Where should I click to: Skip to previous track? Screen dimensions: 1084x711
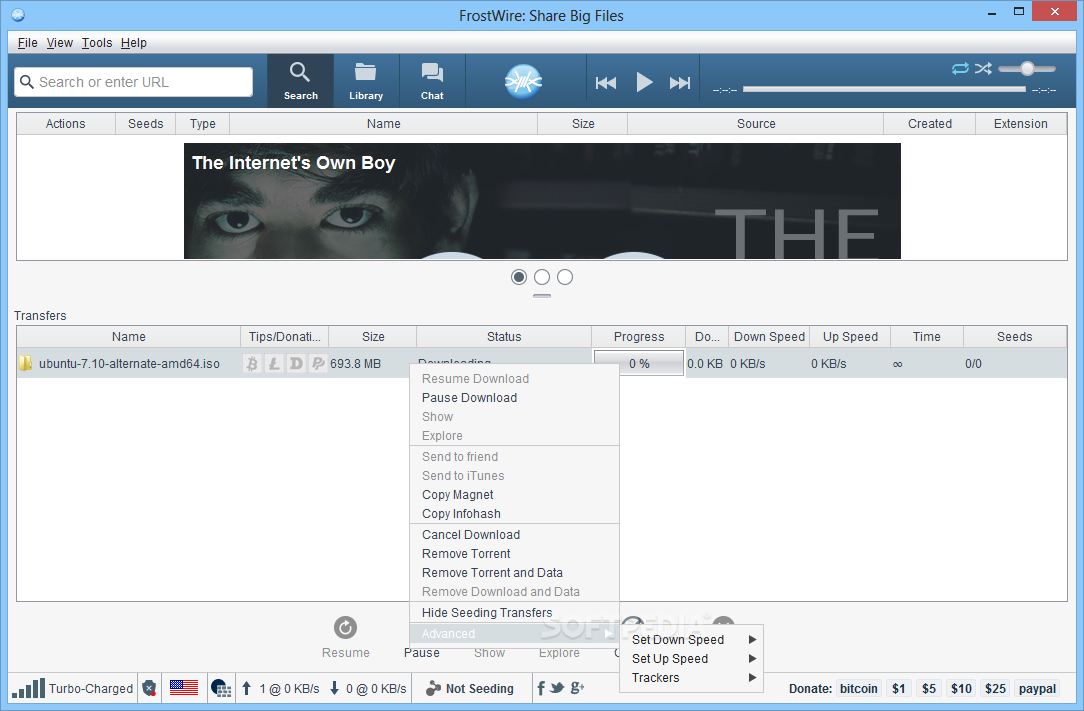point(606,83)
